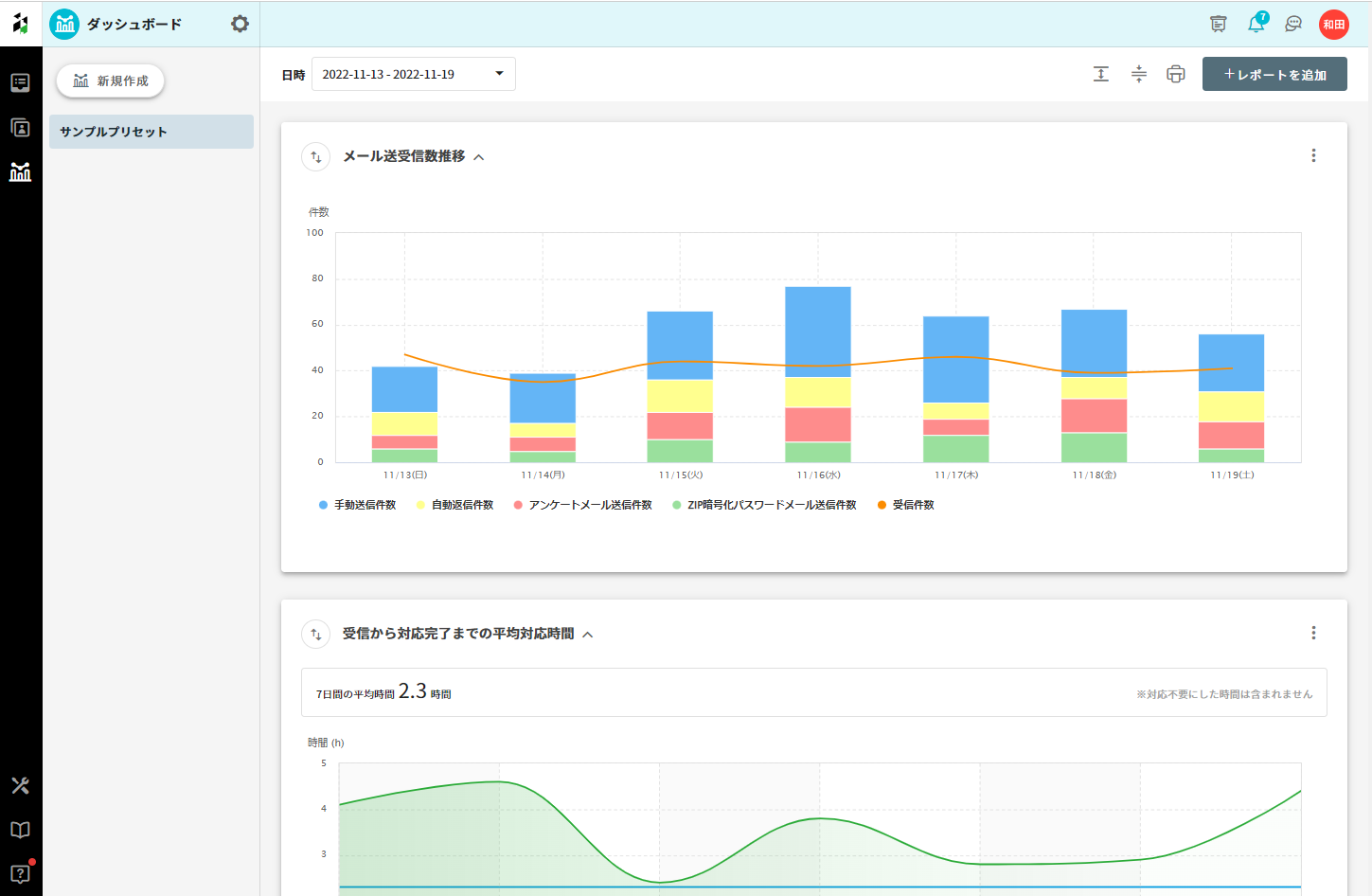Click the print report icon
Viewport: 1372px width, 896px height.
1176,74
